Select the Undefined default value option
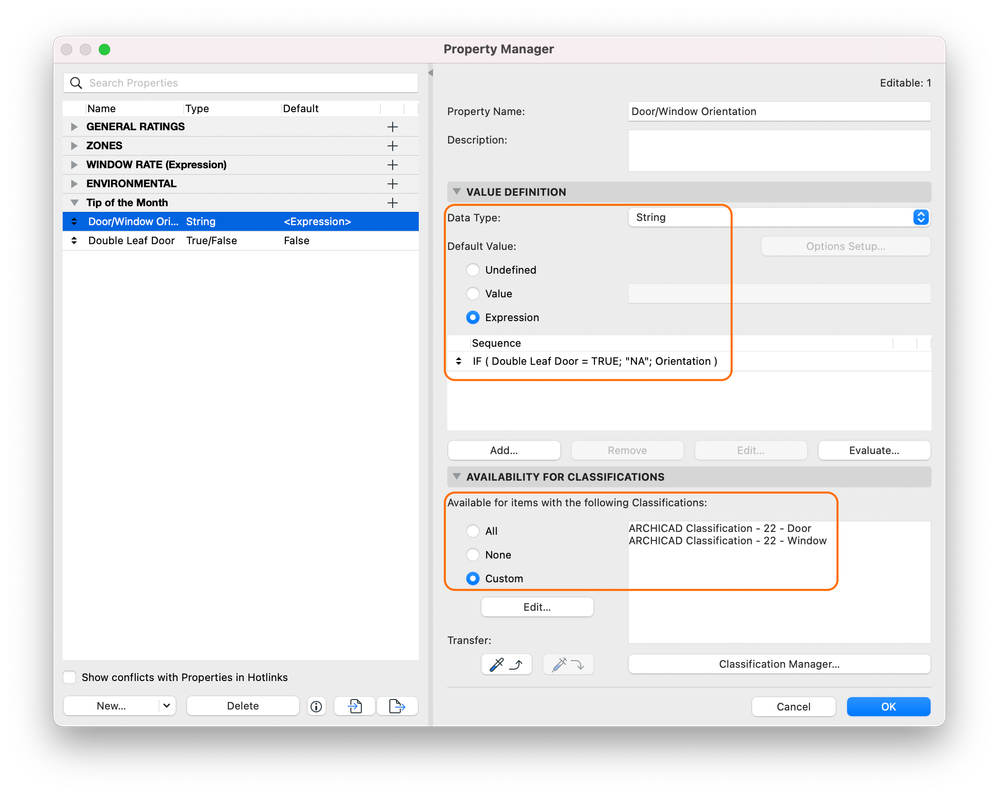 [x=473, y=270]
